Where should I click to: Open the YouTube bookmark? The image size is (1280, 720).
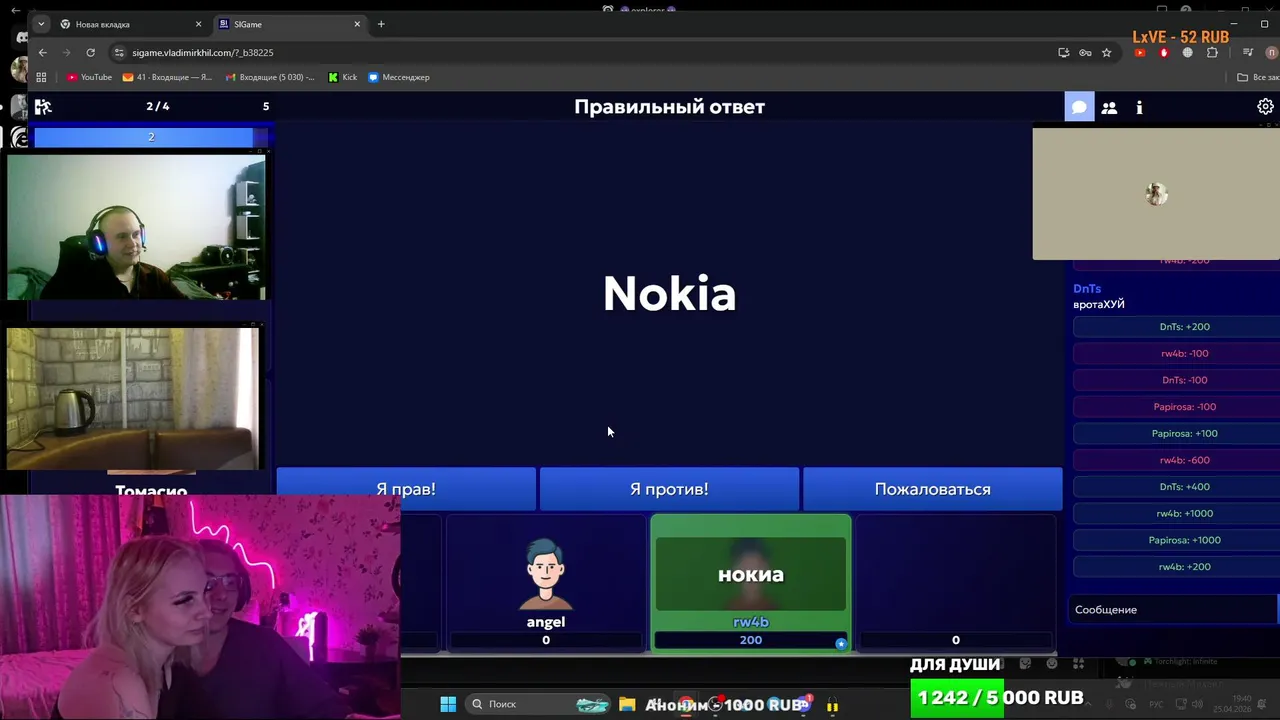(89, 77)
